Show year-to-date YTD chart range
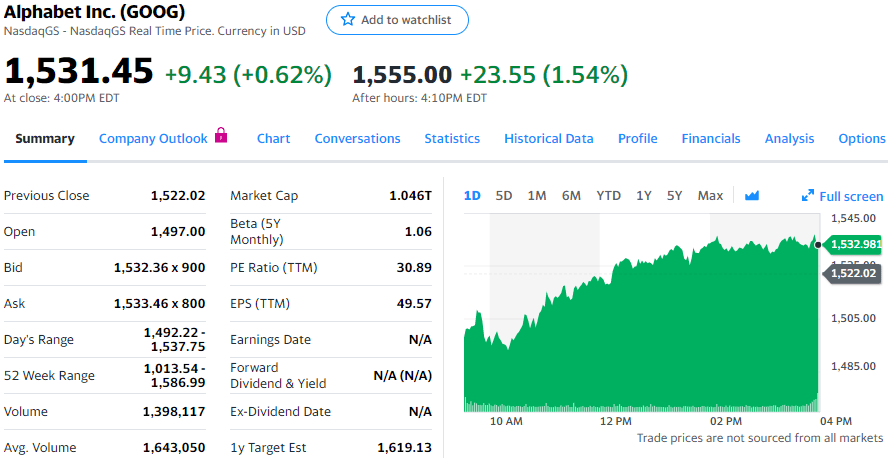 (x=608, y=196)
